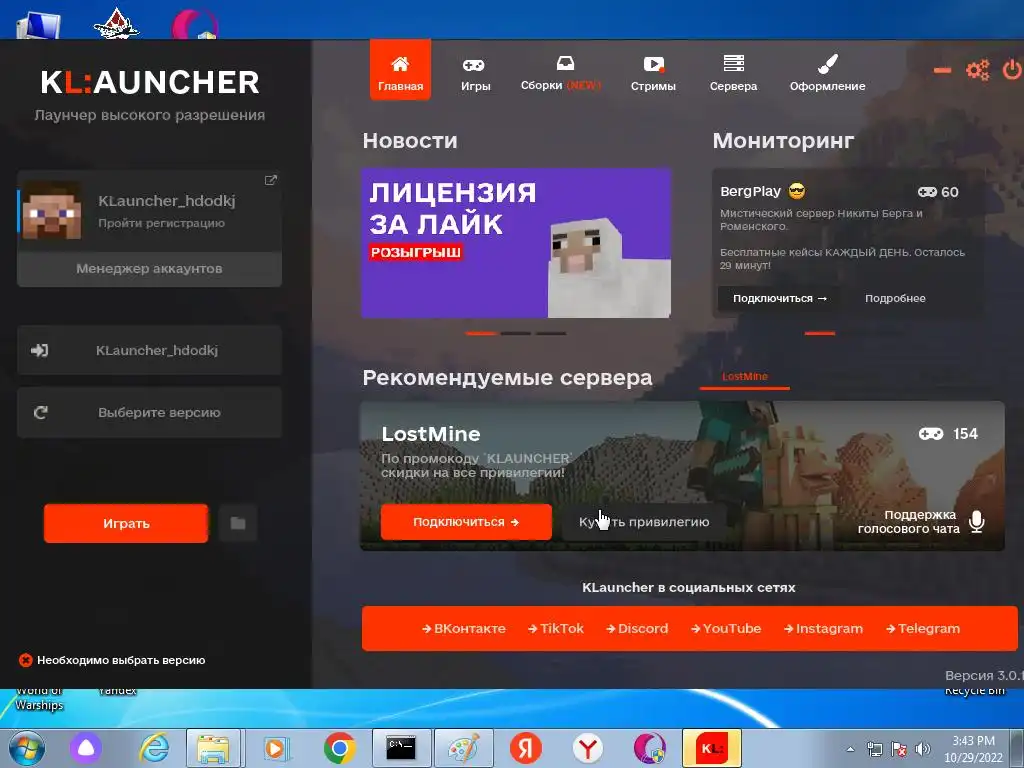This screenshot has height=768, width=1024.
Task: Click the power off icon
Action: pos(1012,69)
